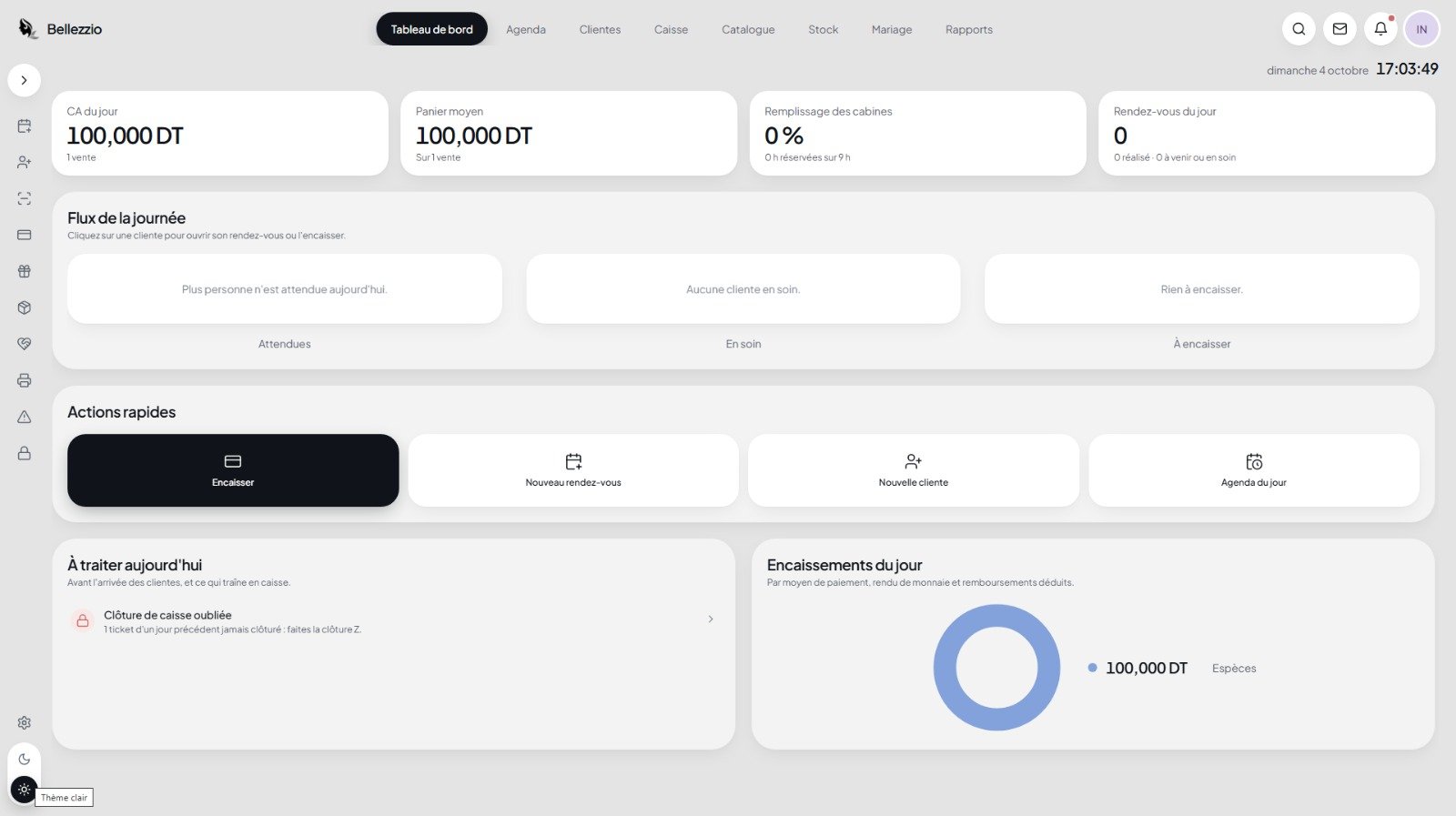Open the settings gear in sidebar
Image resolution: width=1456 pixels, height=816 pixels.
point(25,722)
